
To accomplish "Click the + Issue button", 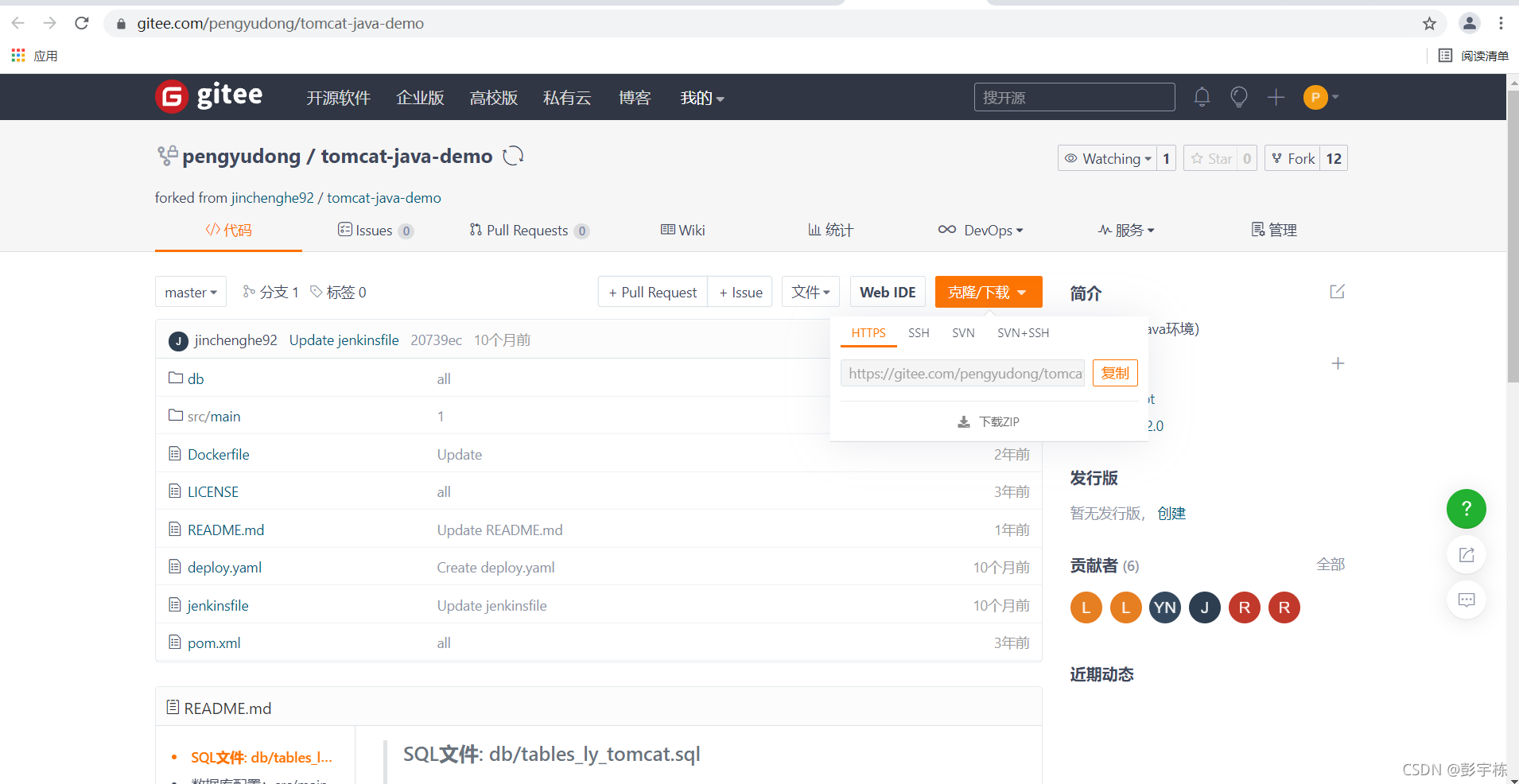I will tap(740, 292).
